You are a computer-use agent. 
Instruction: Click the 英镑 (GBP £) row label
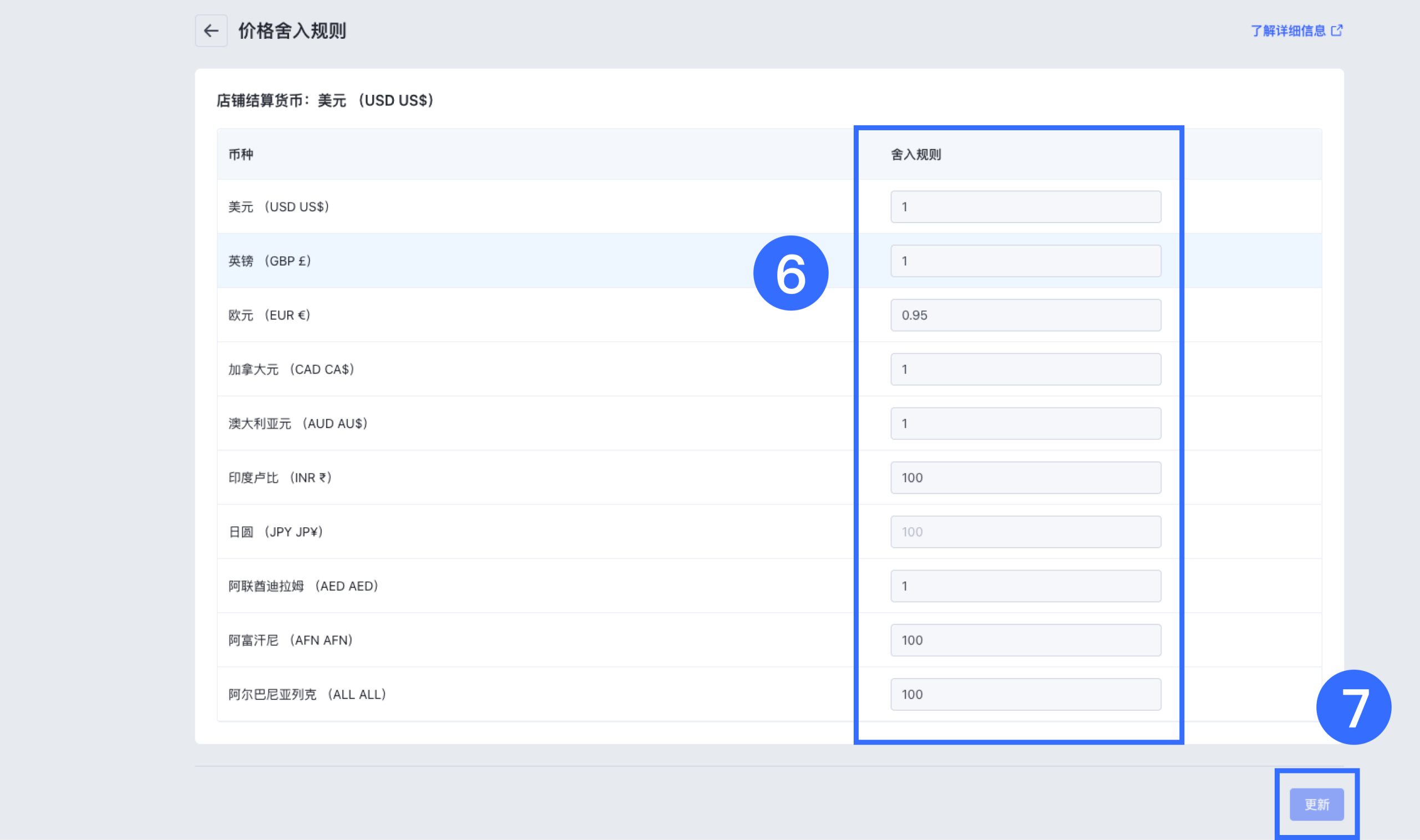(x=270, y=261)
